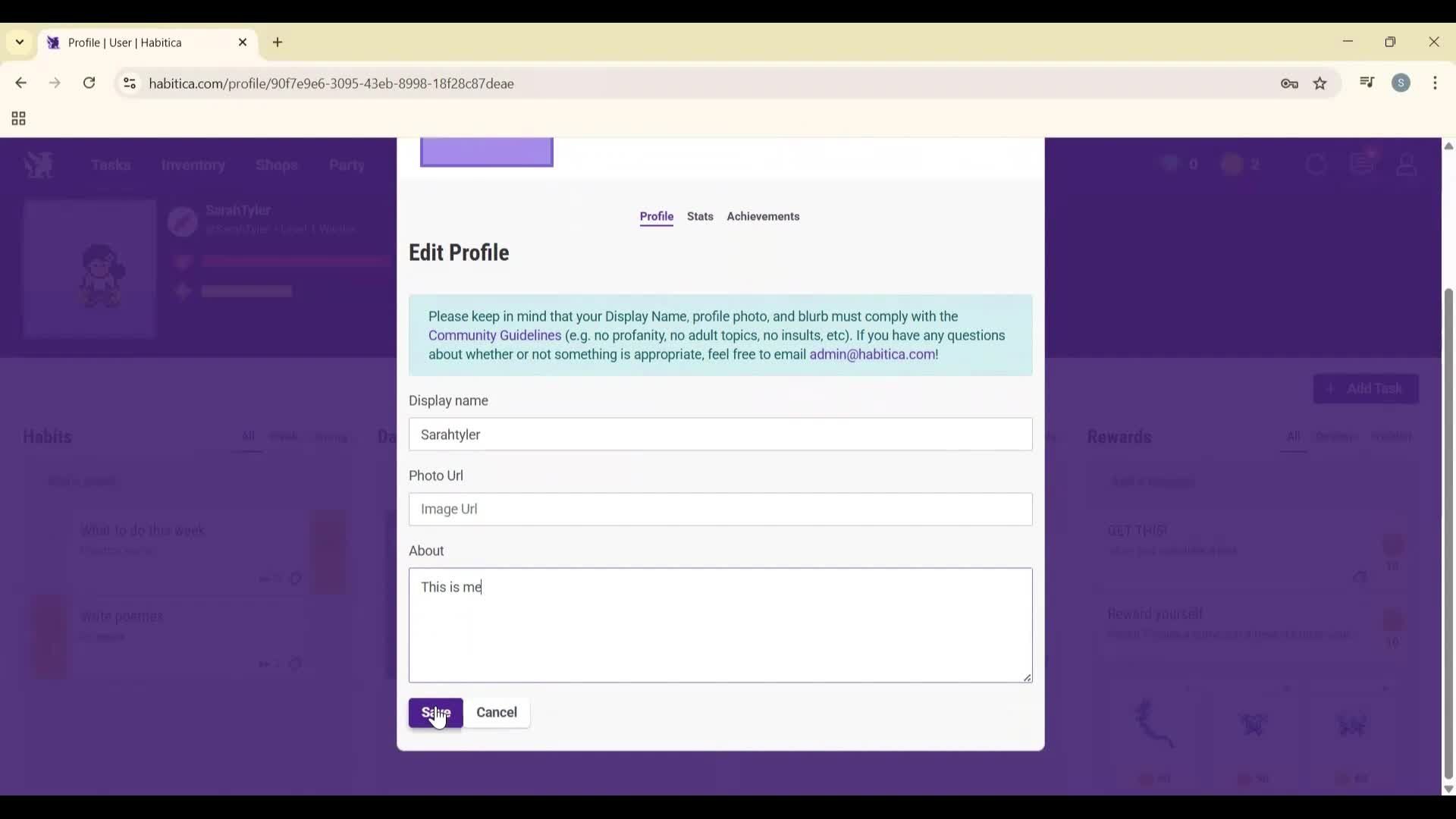
Task: Click the Display name input field
Action: coord(720,435)
